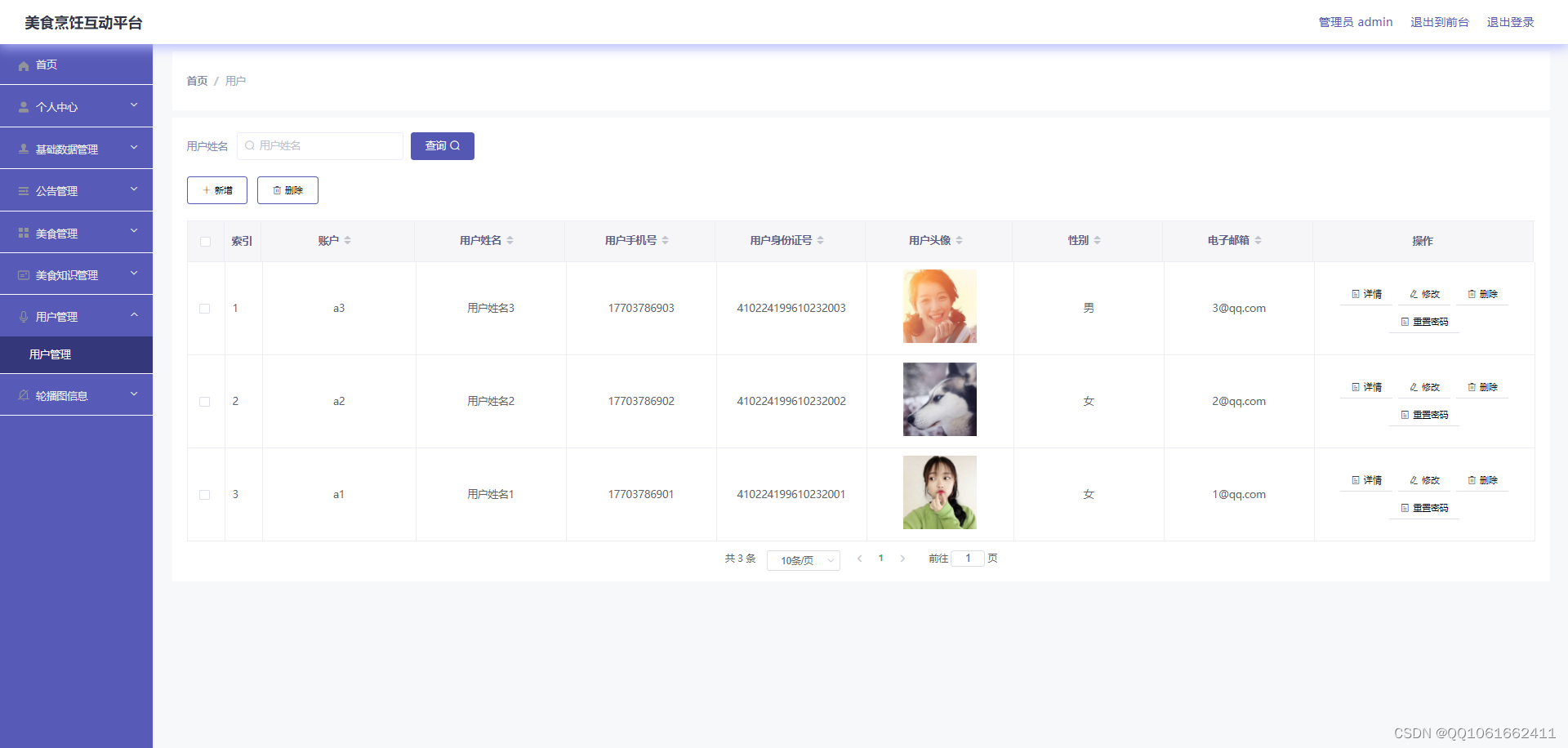1568x748 pixels.
Task: Toggle the select-all checkbox in table header
Action: click(x=205, y=241)
